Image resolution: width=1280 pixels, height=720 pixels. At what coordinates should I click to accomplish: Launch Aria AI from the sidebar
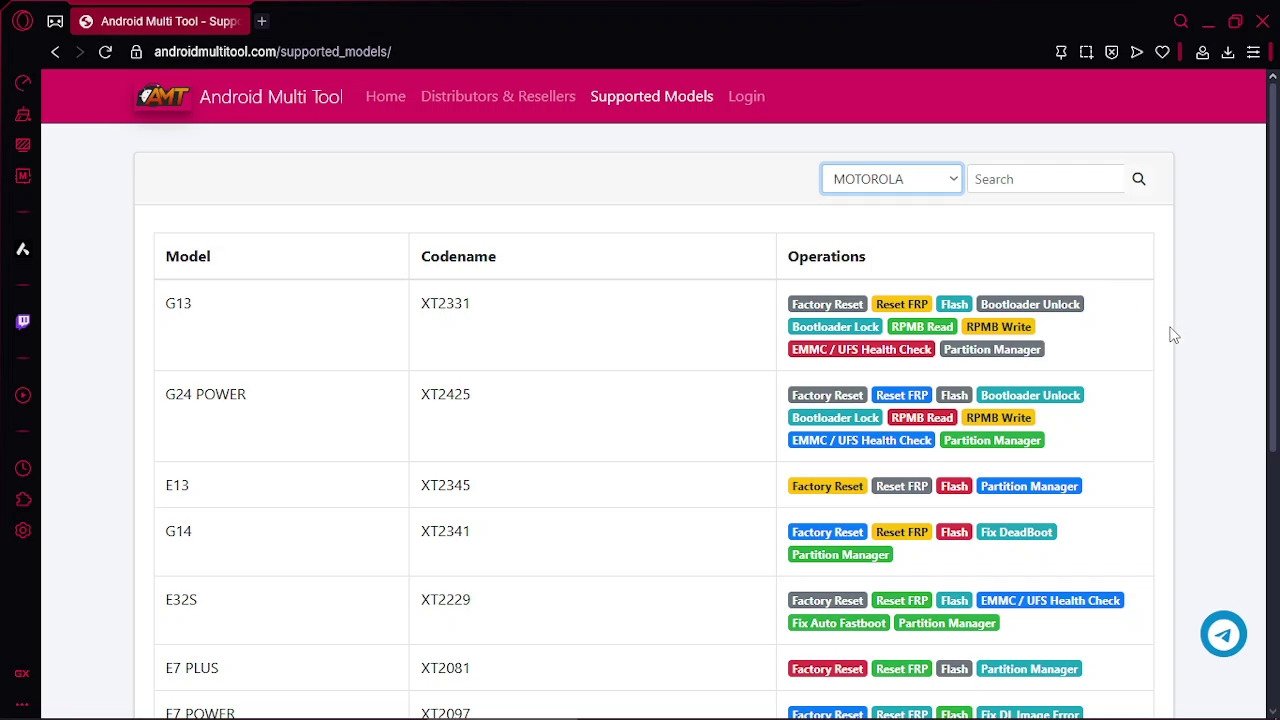[x=23, y=249]
